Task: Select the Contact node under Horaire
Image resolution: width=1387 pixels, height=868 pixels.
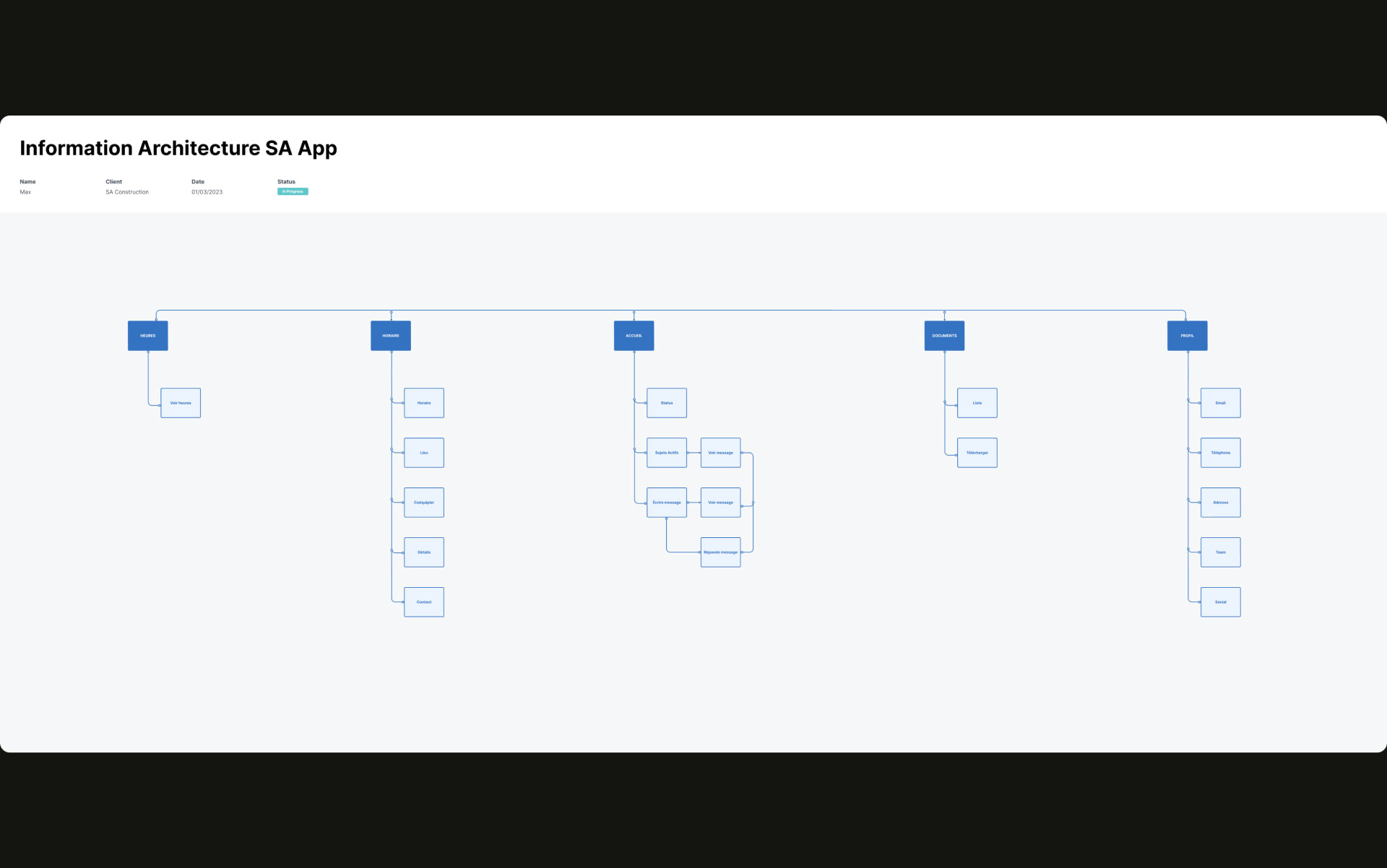Action: click(424, 602)
